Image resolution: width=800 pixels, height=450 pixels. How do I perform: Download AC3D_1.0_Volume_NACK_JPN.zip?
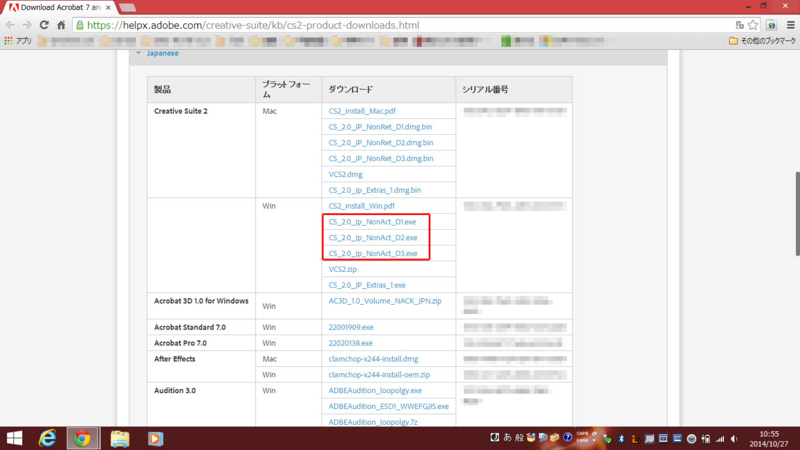click(x=385, y=301)
